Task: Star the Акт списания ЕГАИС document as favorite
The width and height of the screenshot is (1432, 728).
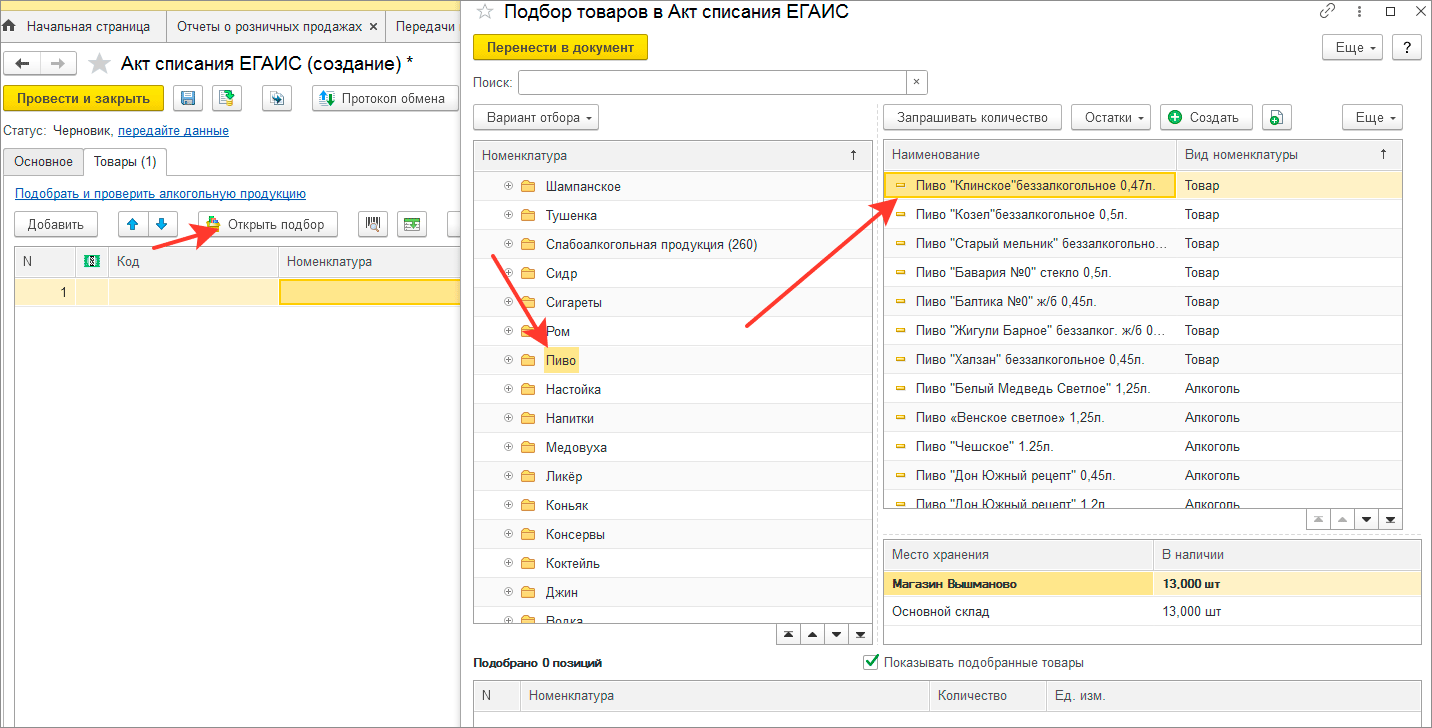Action: tap(99, 64)
